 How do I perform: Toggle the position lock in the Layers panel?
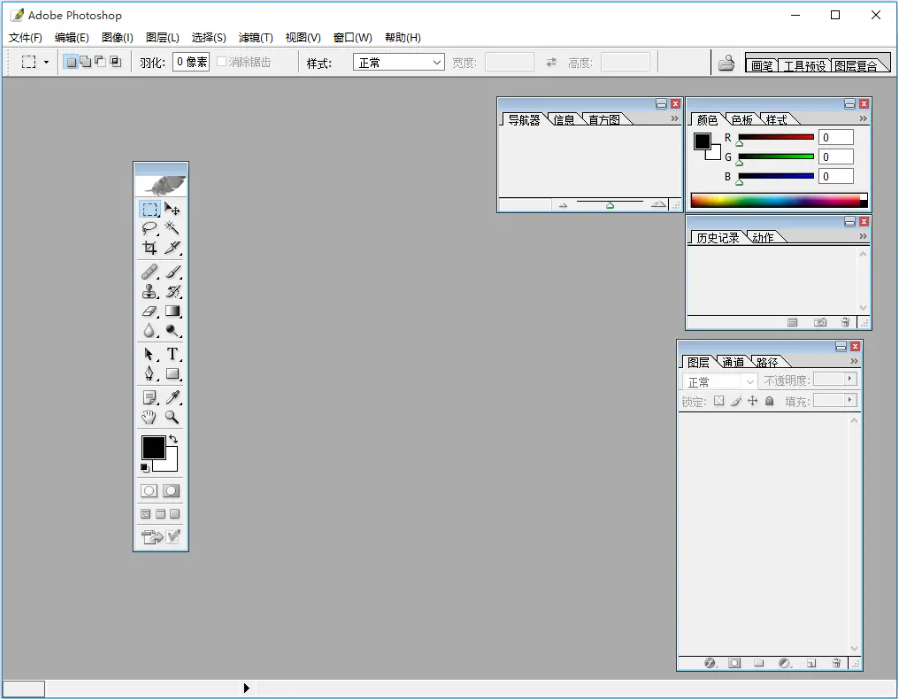coord(751,400)
